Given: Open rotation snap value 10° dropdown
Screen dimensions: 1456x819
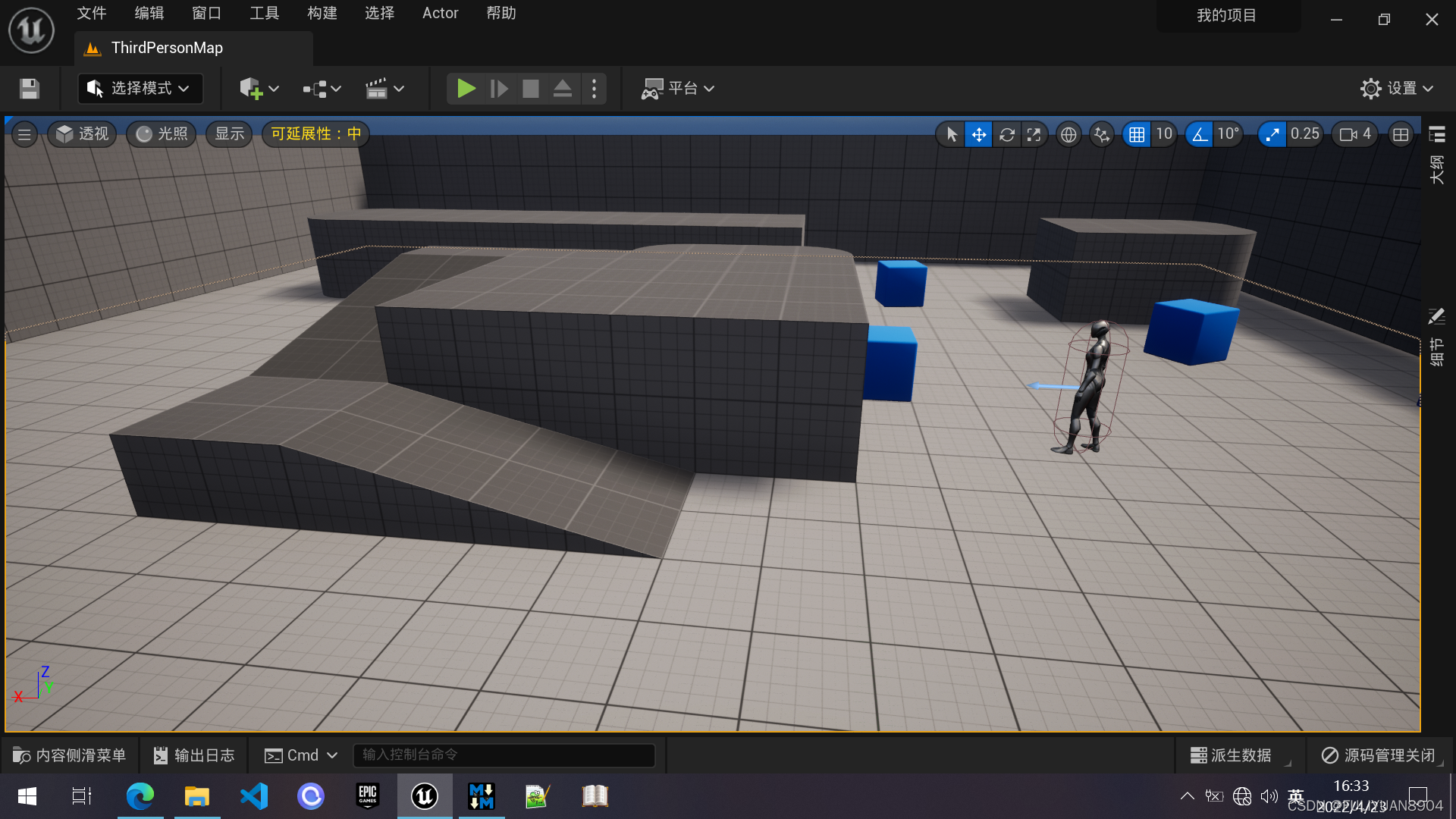Looking at the screenshot, I should pos(1228,134).
